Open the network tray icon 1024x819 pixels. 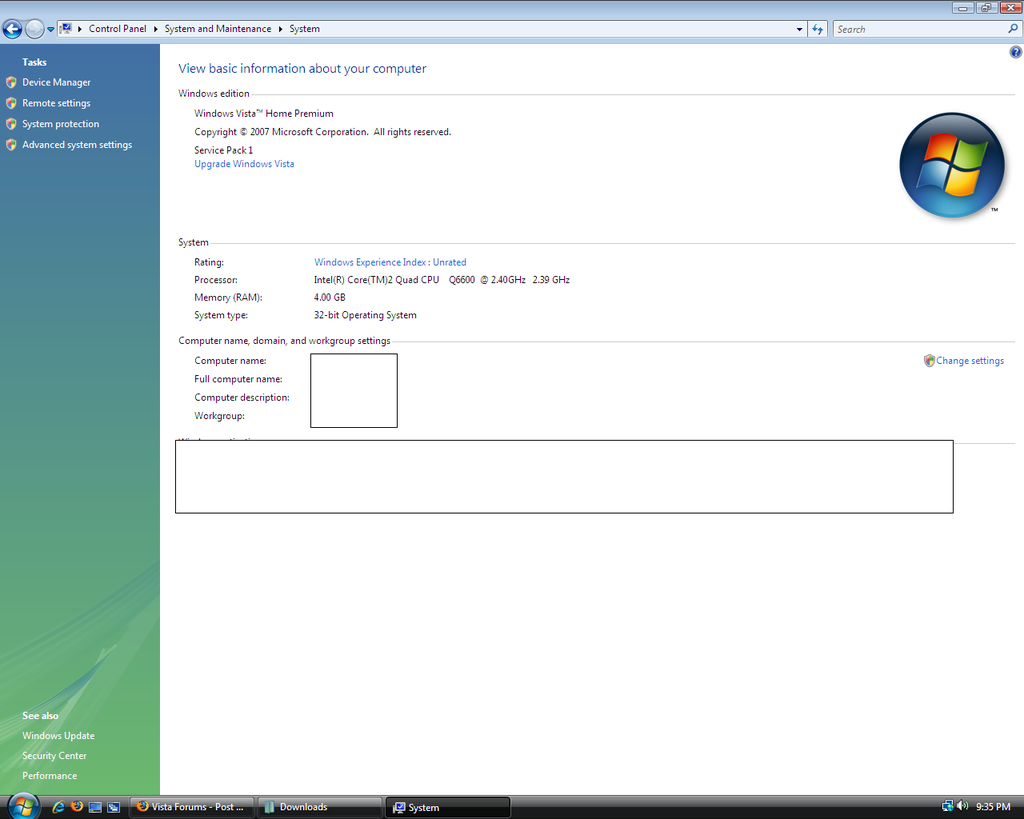click(948, 807)
